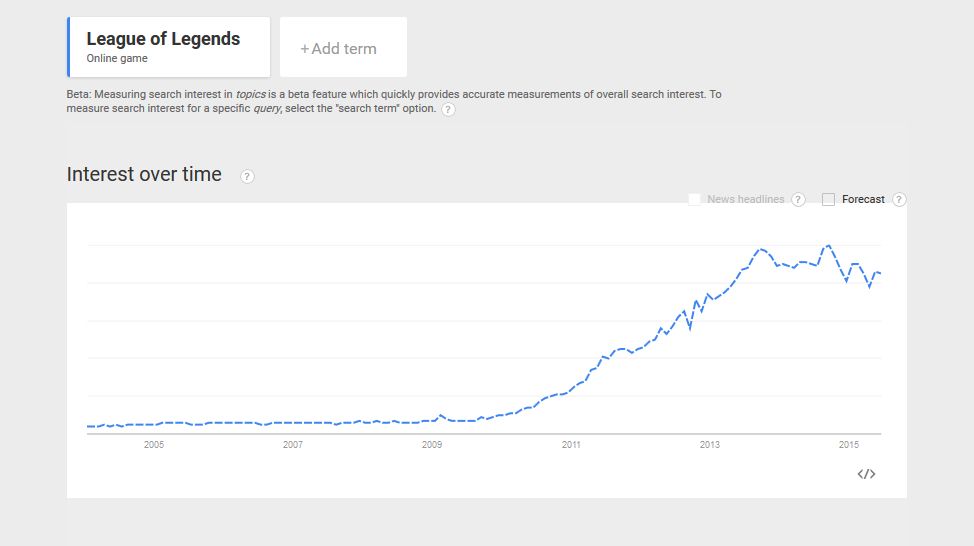
Task: Click the News headlines label text
Action: pos(745,199)
